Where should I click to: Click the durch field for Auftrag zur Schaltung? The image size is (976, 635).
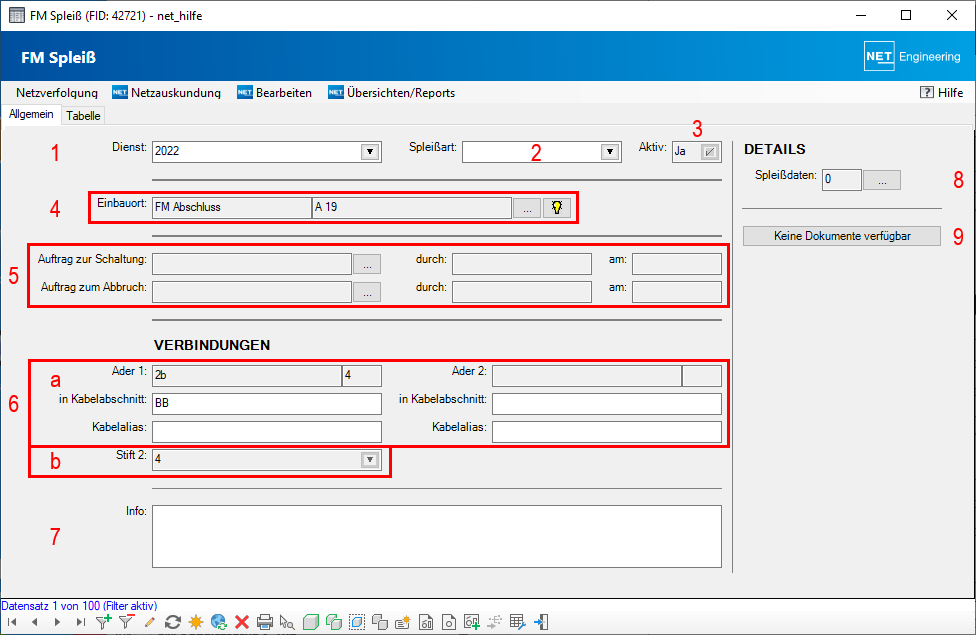pyautogui.click(x=522, y=264)
